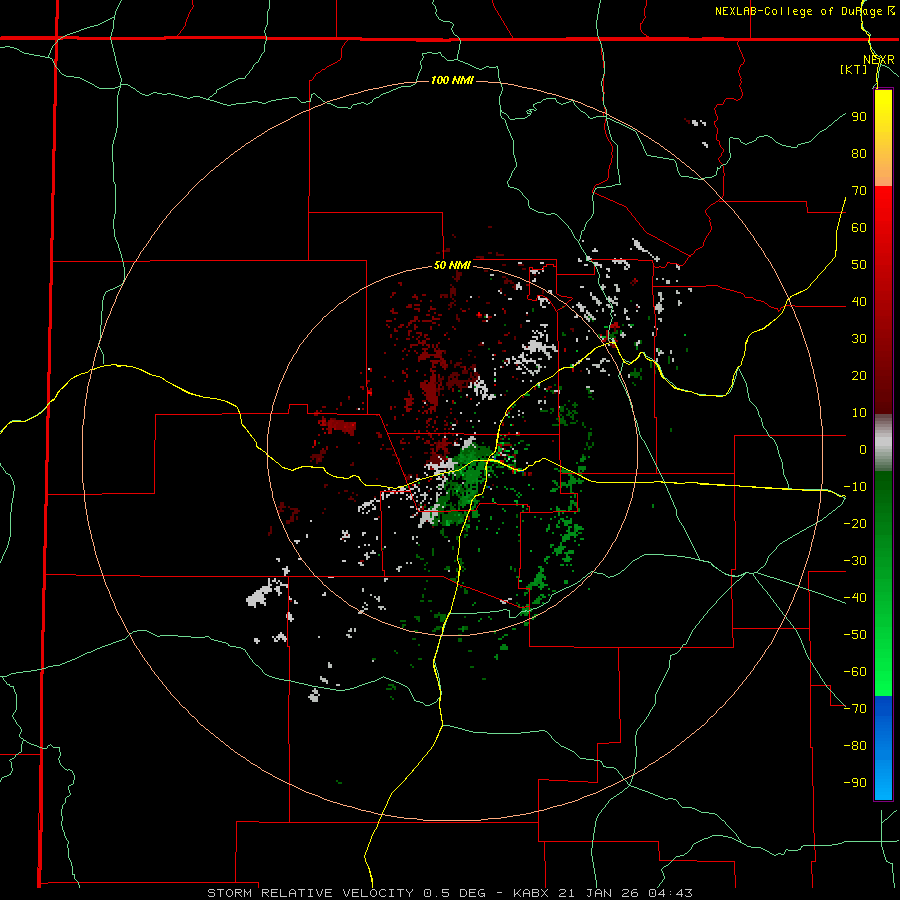
Task: Click the 0 value on the velocity scale
Action: (863, 449)
